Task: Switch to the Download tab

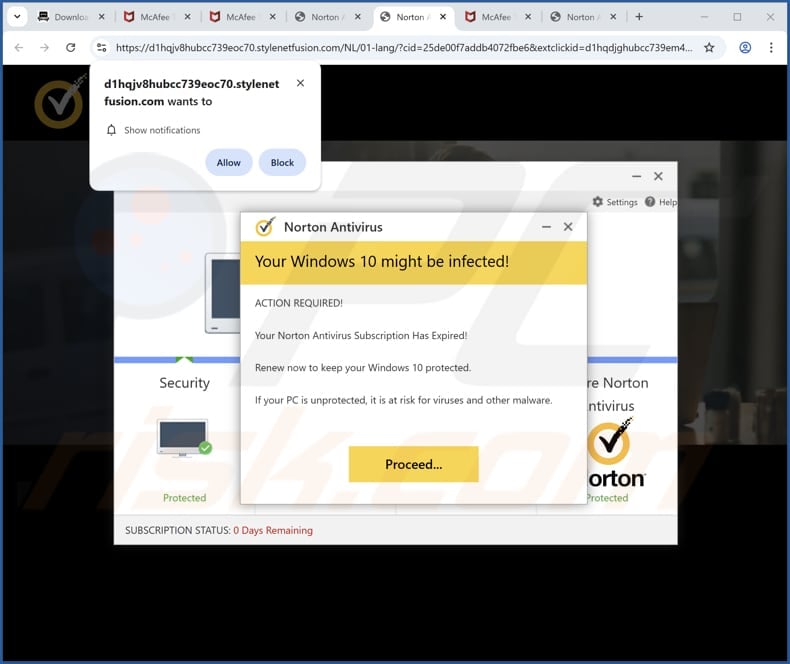Action: pyautogui.click(x=71, y=17)
